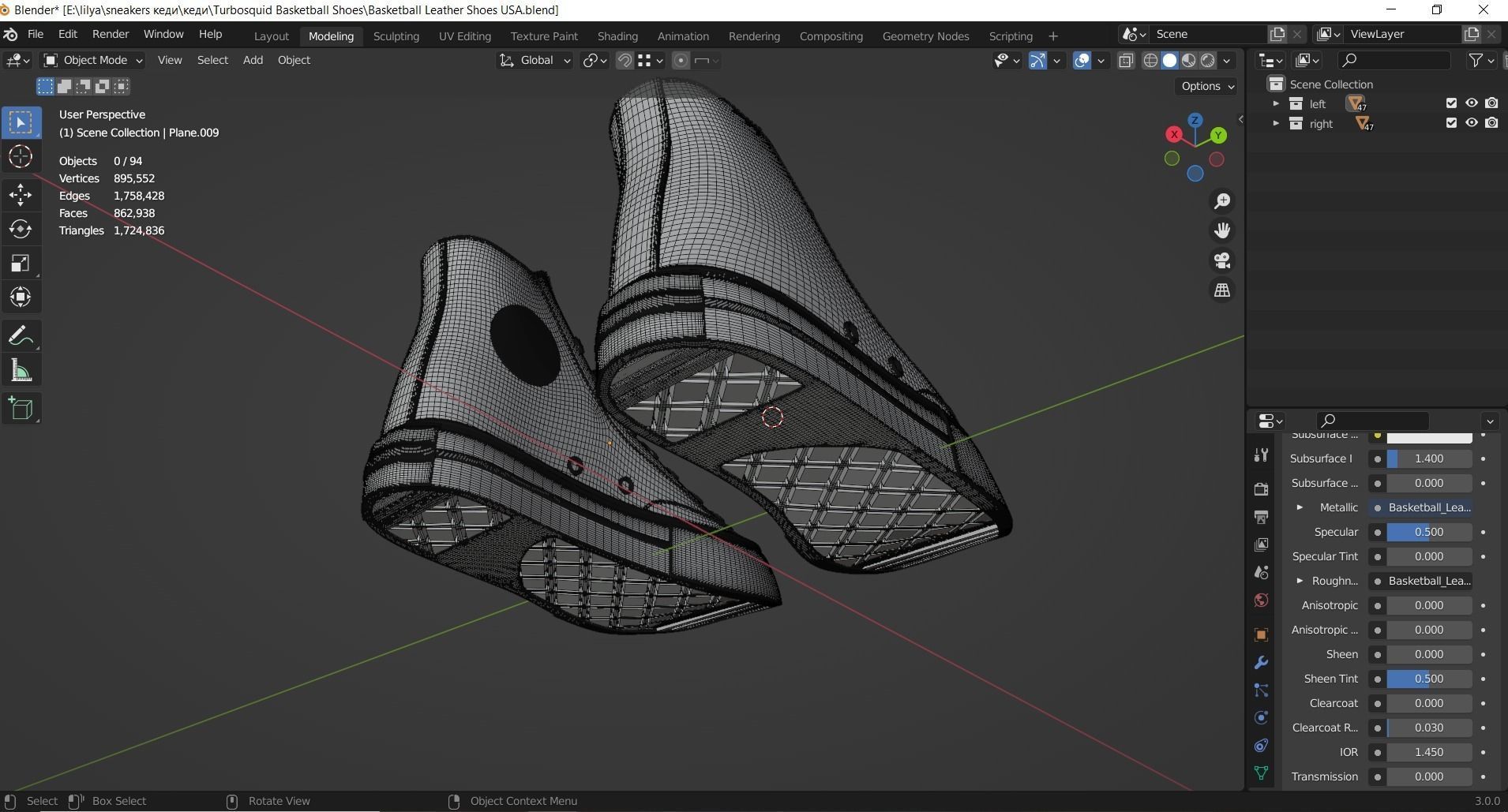Expand the Metallic input

(1300, 507)
